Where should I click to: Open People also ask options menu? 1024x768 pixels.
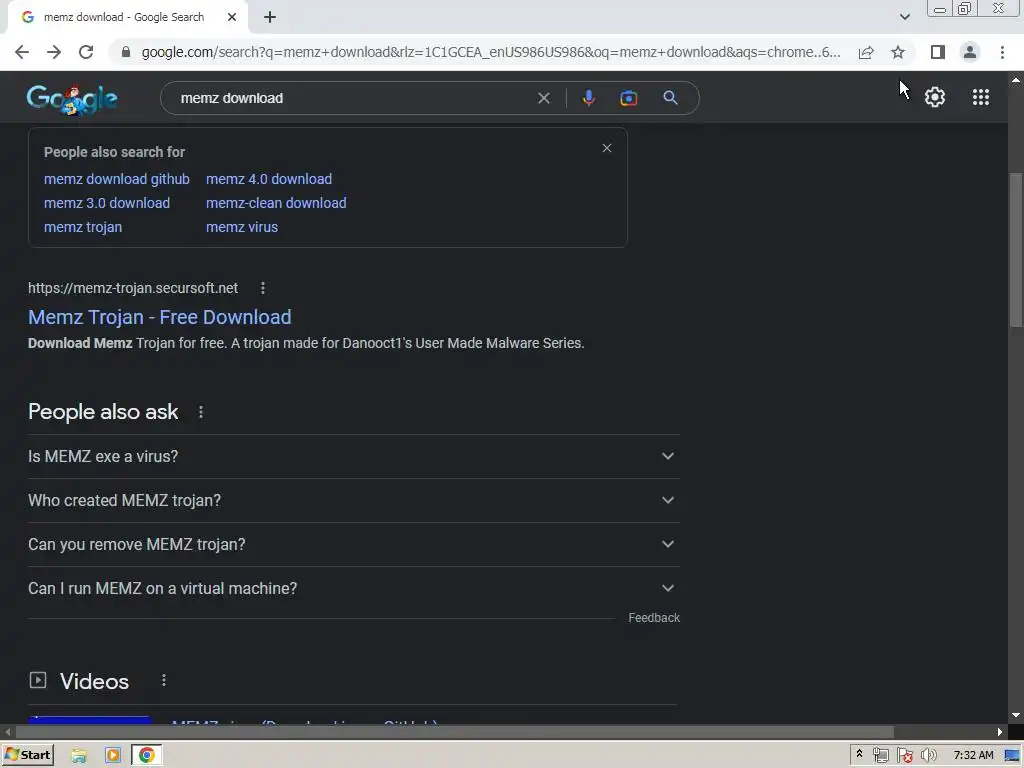[x=200, y=412]
